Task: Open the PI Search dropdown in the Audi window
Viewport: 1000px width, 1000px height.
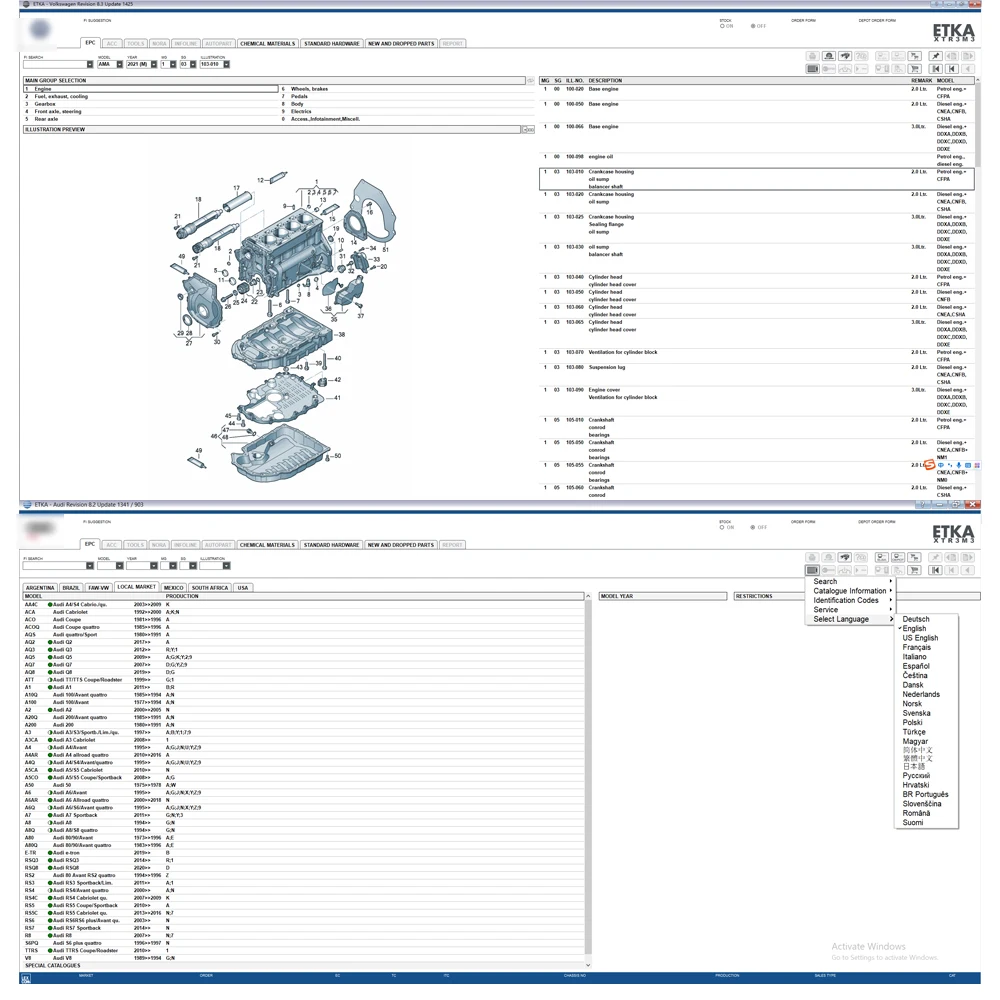Action: (90, 566)
